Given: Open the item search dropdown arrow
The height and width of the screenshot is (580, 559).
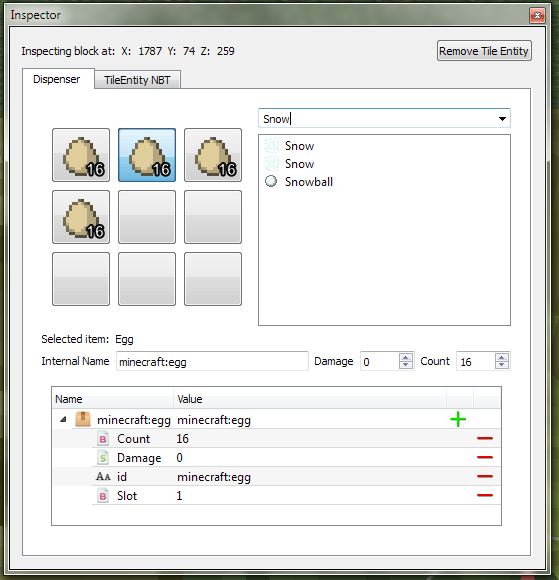Looking at the screenshot, I should (502, 119).
